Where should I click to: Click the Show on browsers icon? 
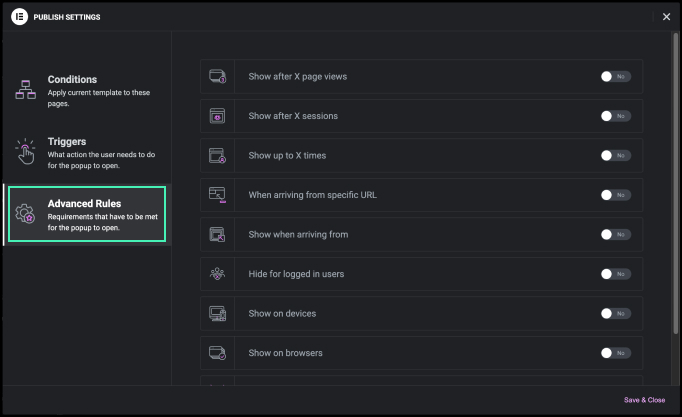coord(217,353)
